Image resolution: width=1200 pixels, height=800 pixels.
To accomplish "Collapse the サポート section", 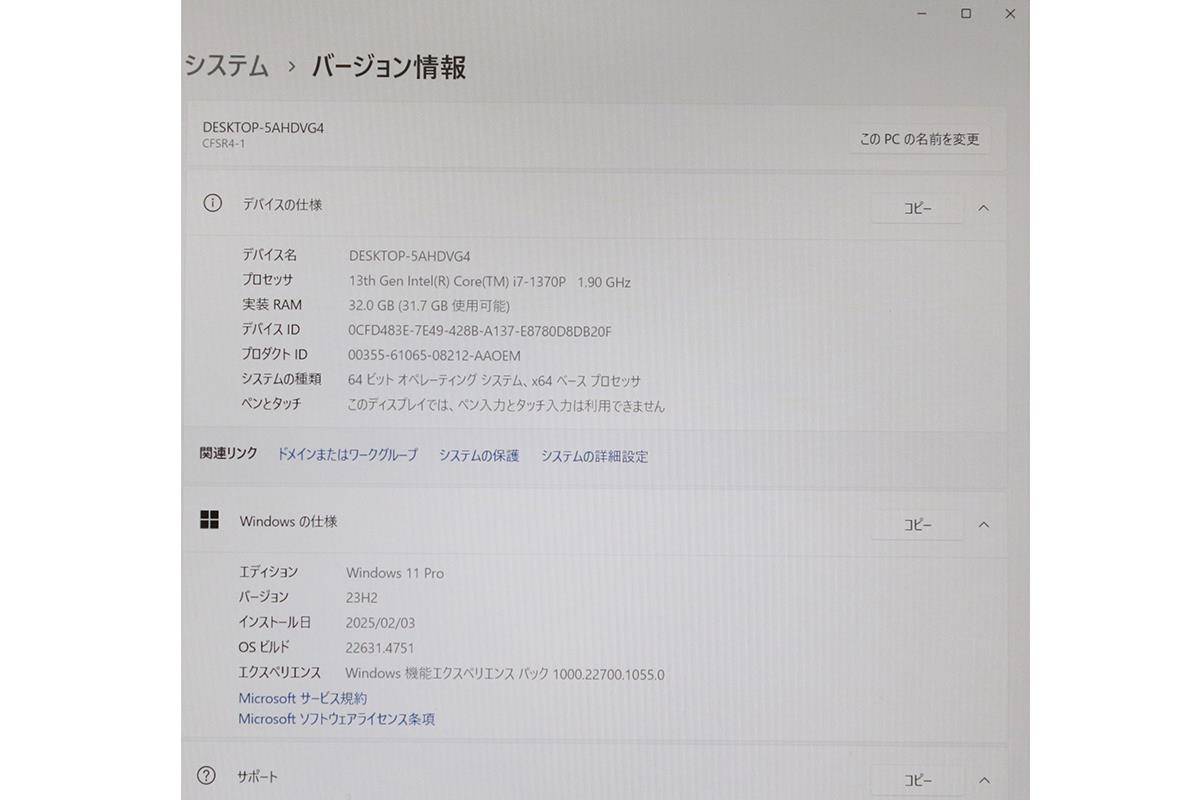I will click(x=983, y=780).
